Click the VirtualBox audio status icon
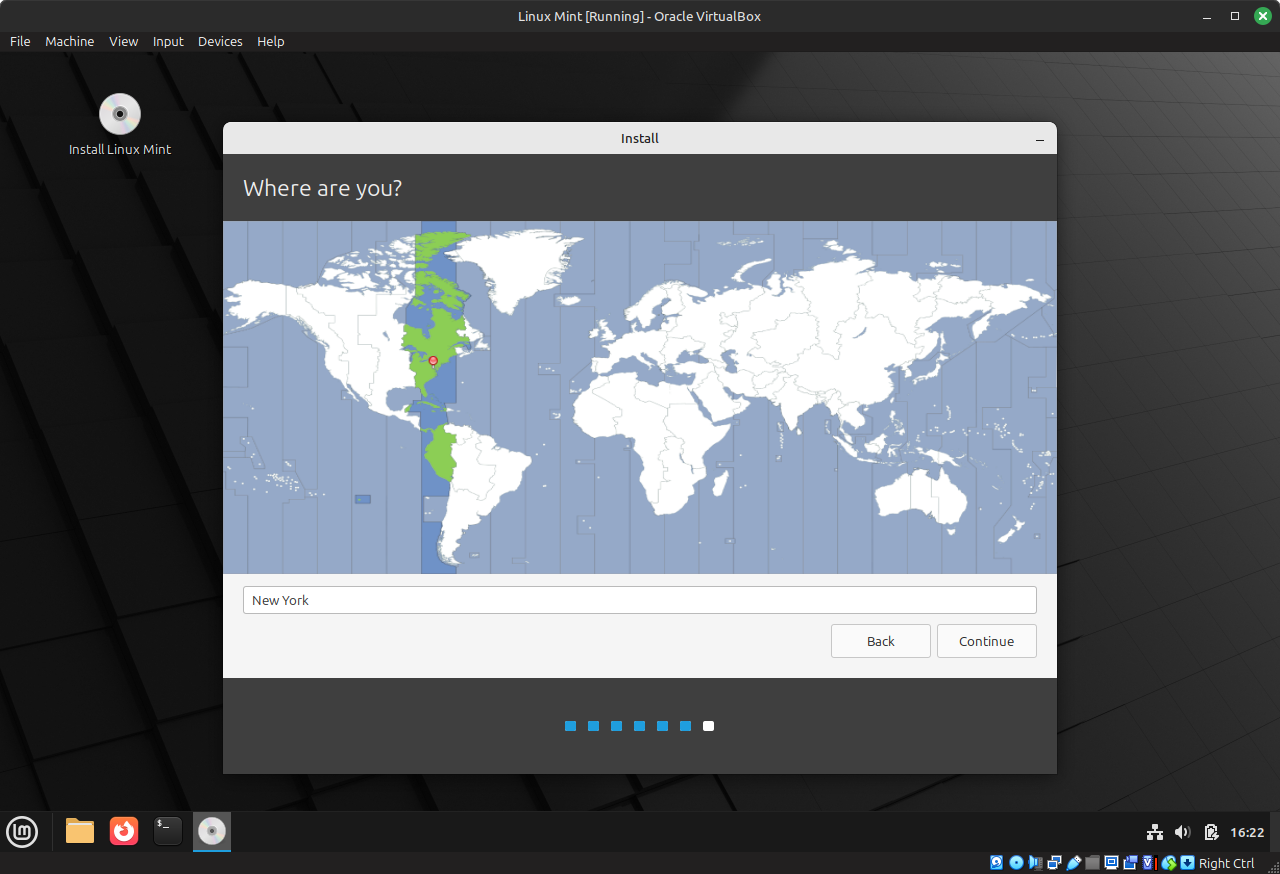The image size is (1280, 874). click(1035, 862)
